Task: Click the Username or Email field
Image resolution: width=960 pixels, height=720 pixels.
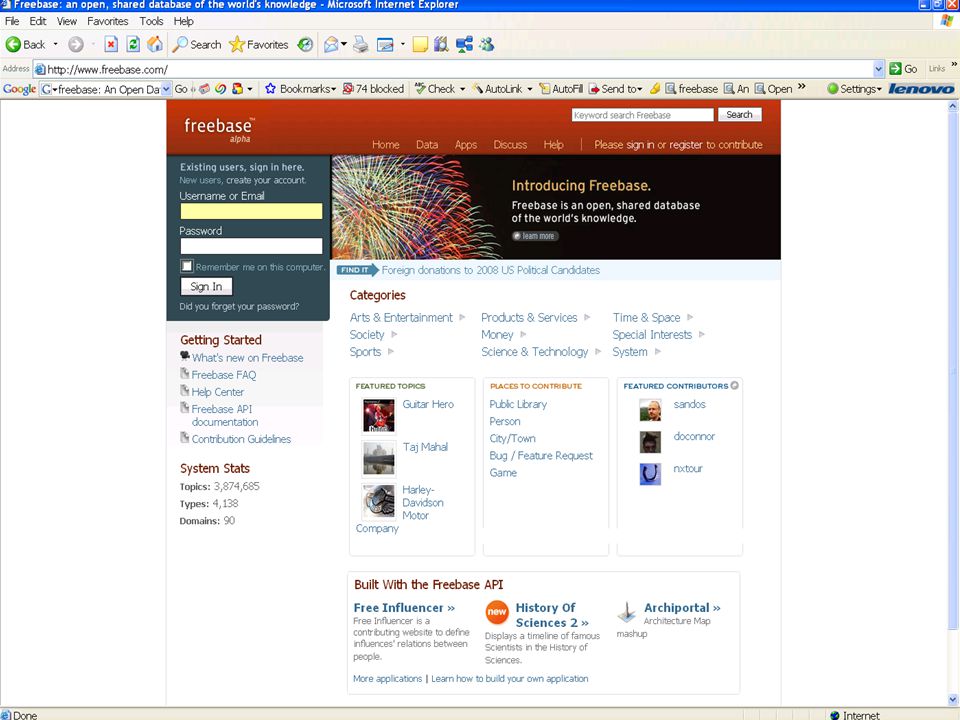Action: pos(251,211)
